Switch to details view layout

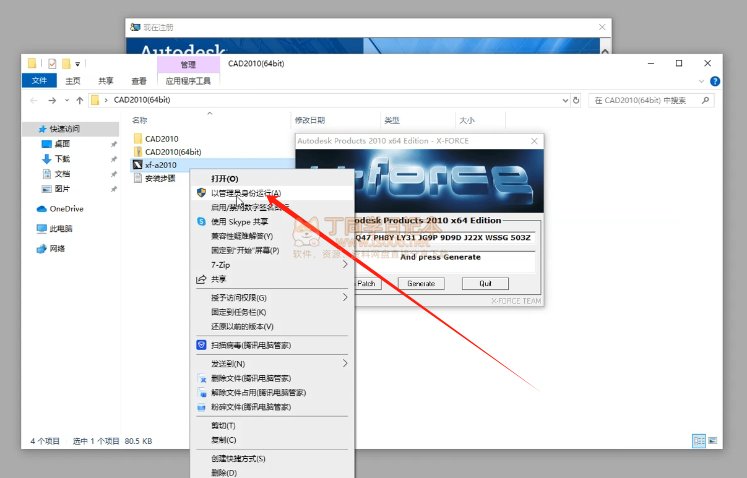click(698, 441)
